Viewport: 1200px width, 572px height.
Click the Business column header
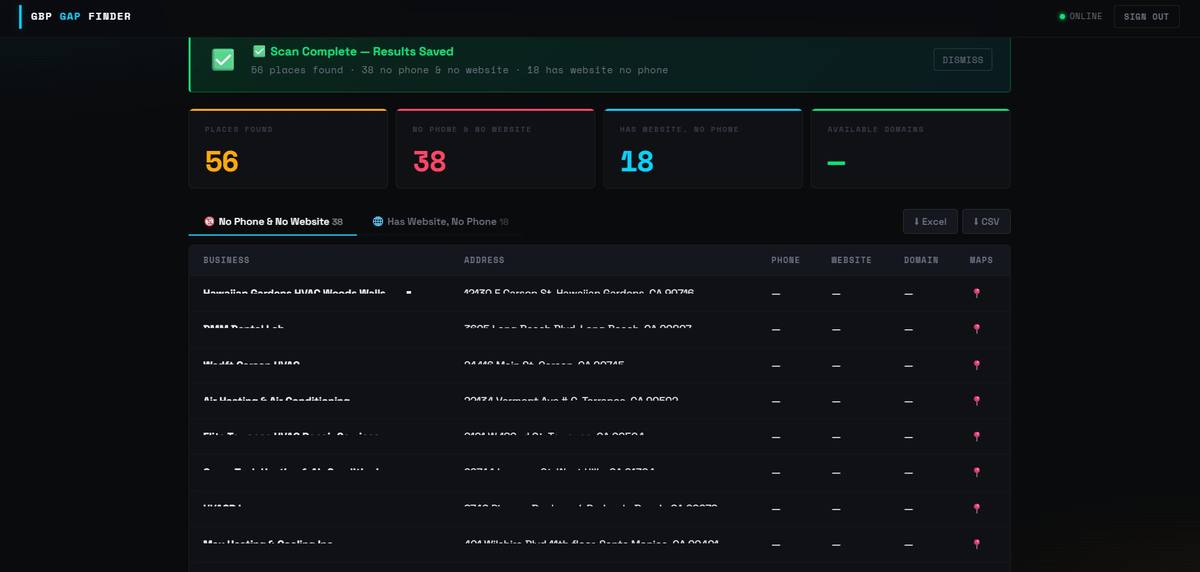point(226,260)
